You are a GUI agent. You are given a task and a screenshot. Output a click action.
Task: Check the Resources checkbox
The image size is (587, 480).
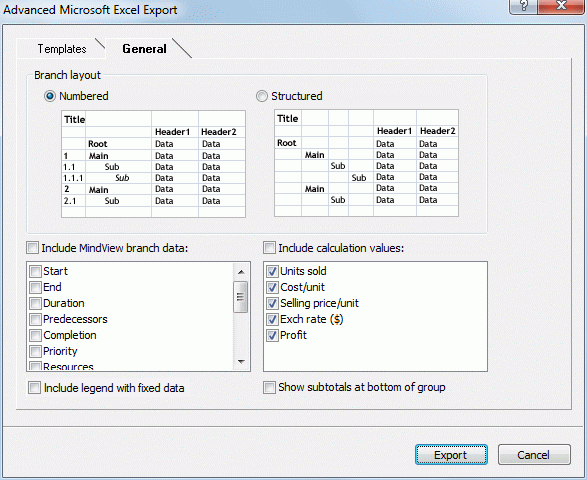pos(36,366)
